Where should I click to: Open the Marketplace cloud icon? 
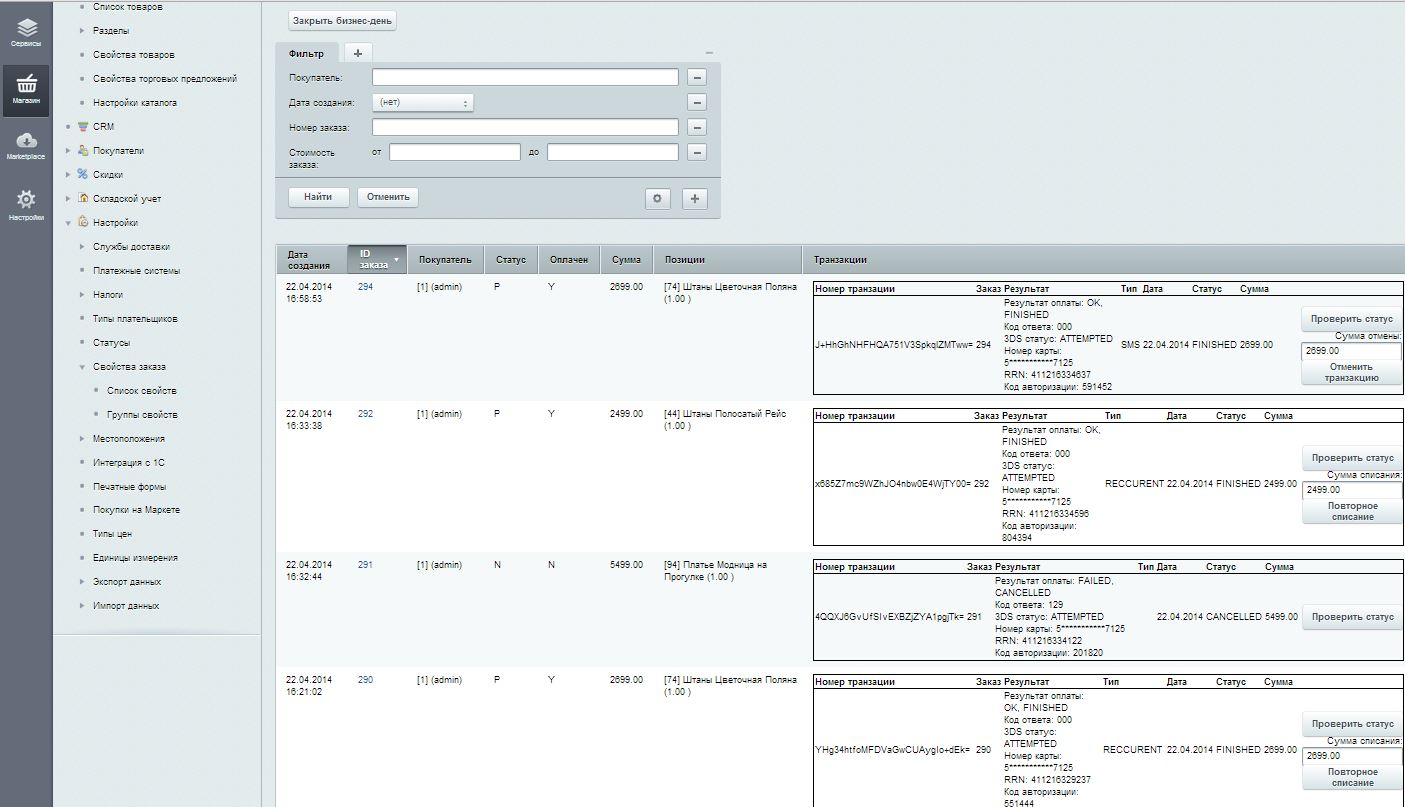pyautogui.click(x=26, y=144)
